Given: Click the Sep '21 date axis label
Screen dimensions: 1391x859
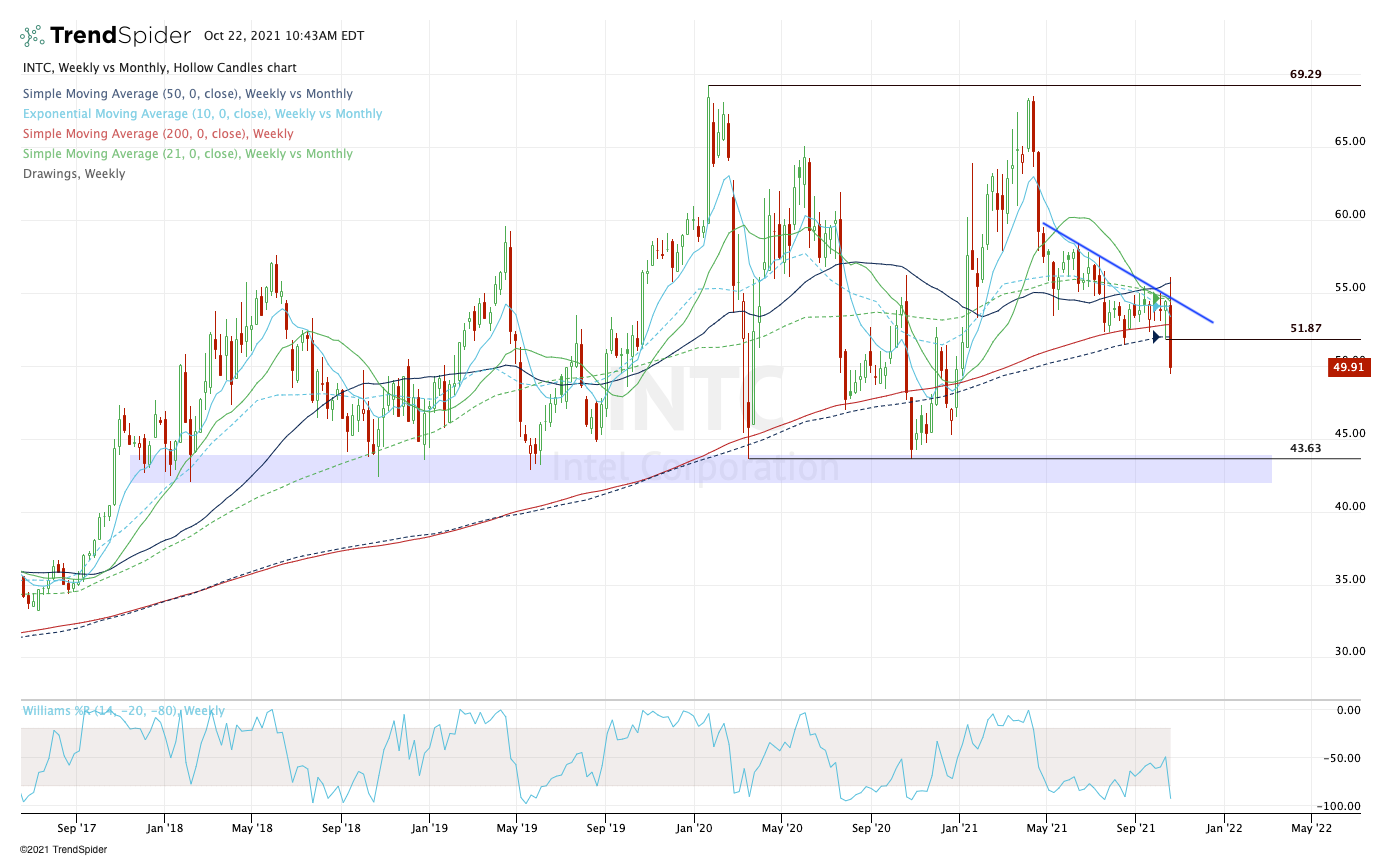Looking at the screenshot, I should point(1136,828).
